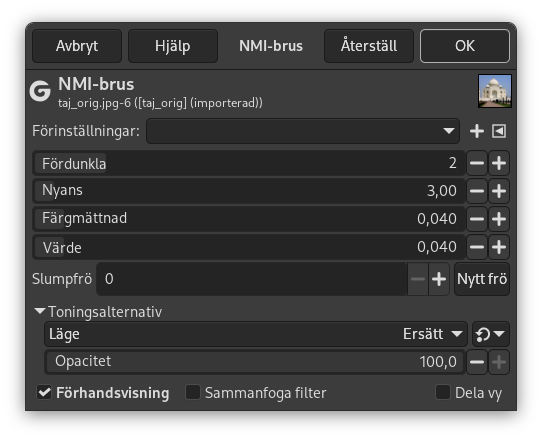Increase Färgmättnad with plus button
The image size is (542, 439).
click(499, 219)
